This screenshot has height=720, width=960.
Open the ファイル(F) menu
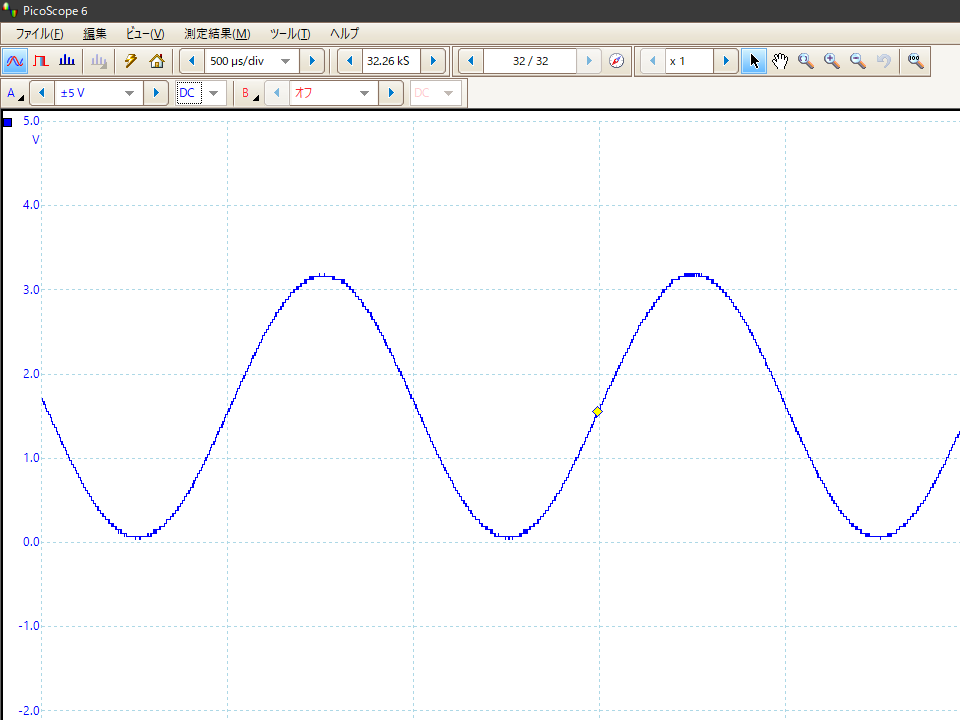(x=39, y=34)
